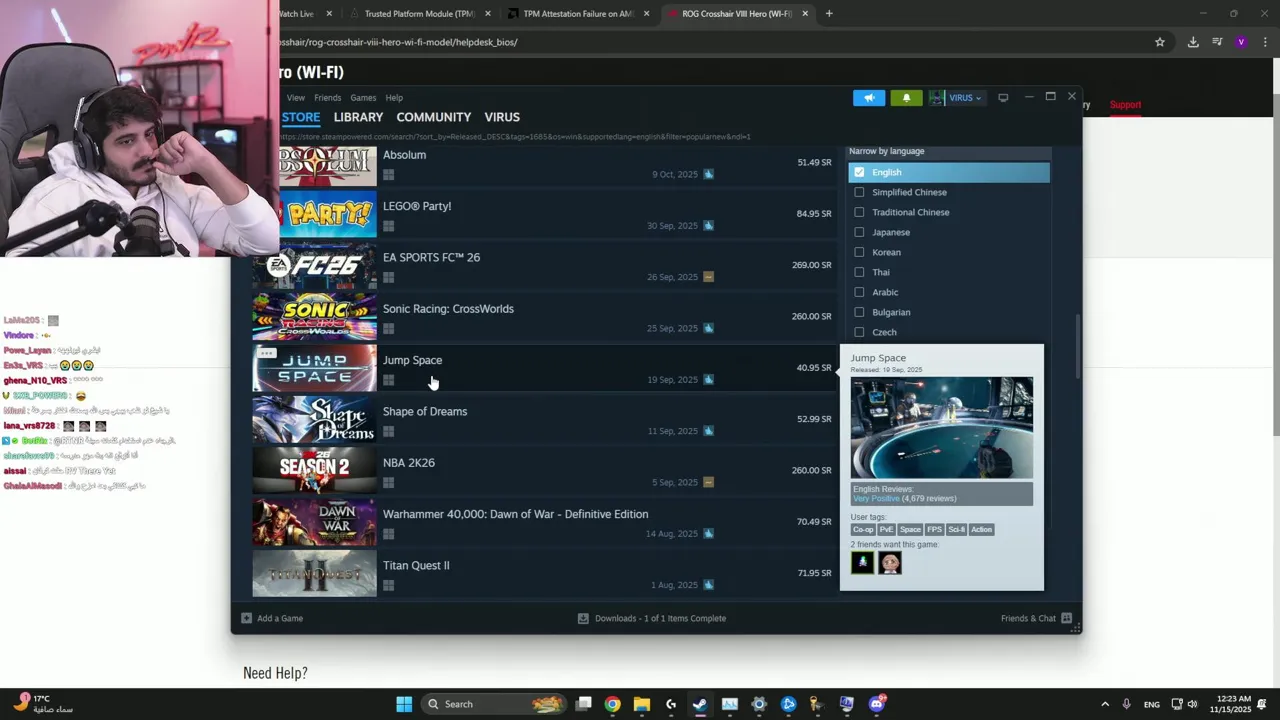Collapse the Narrow by language section
1280x720 pixels.
pyautogui.click(x=949, y=152)
